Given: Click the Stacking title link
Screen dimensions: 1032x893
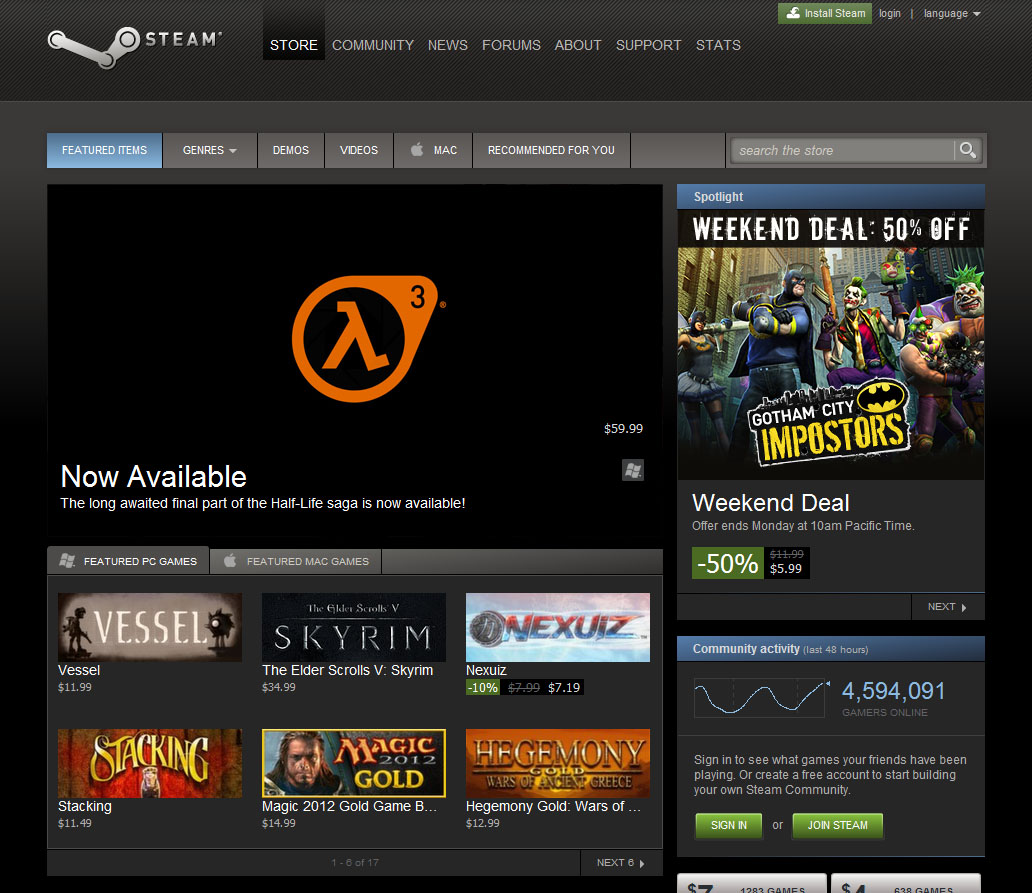Looking at the screenshot, I should pyautogui.click(x=85, y=806).
